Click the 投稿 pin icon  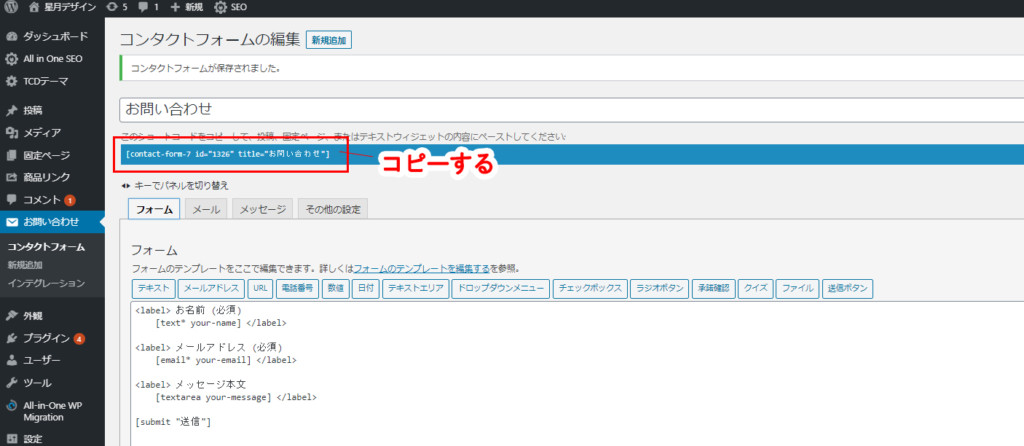(11, 110)
